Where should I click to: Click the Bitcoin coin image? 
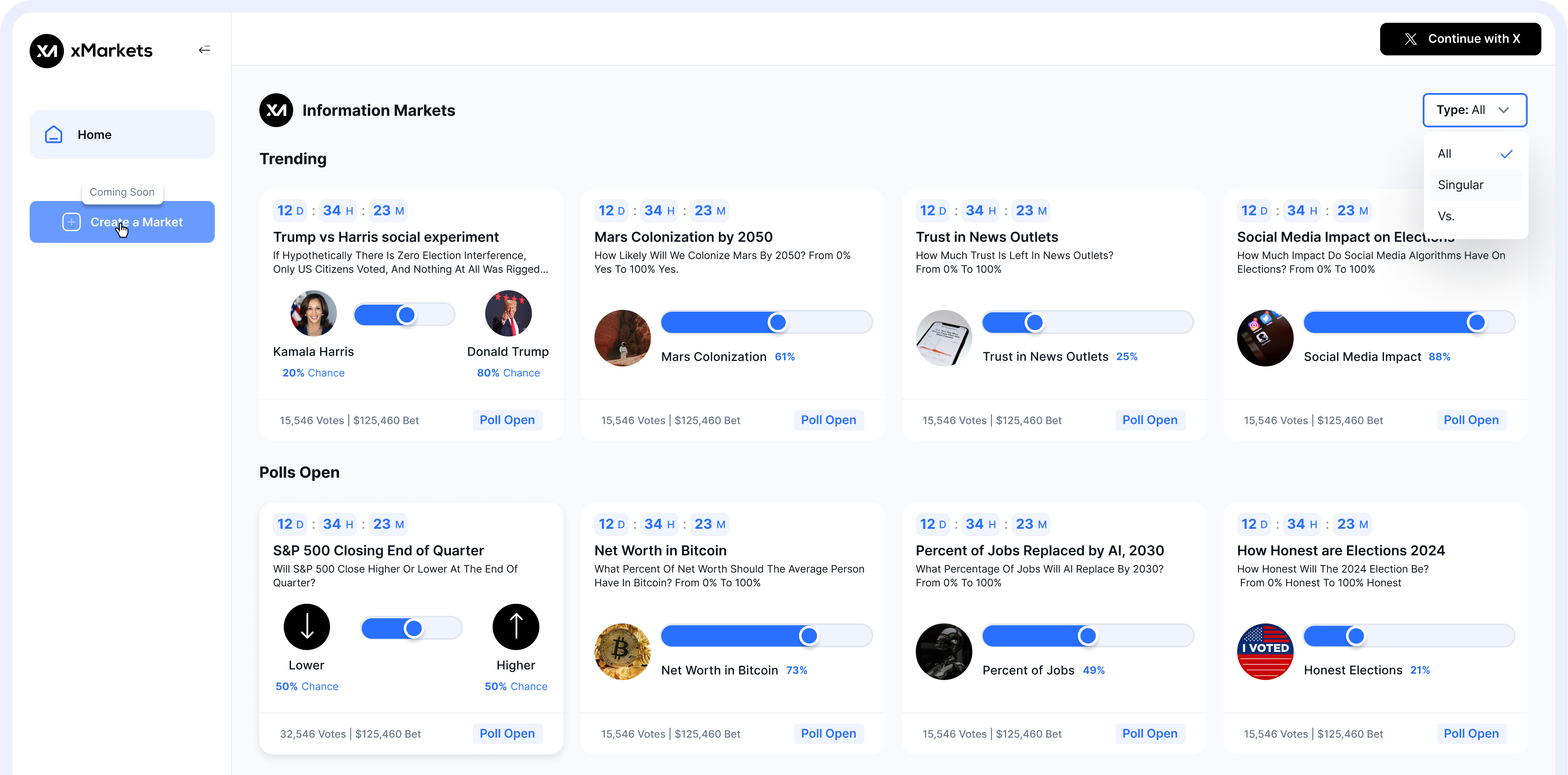pyautogui.click(x=622, y=651)
